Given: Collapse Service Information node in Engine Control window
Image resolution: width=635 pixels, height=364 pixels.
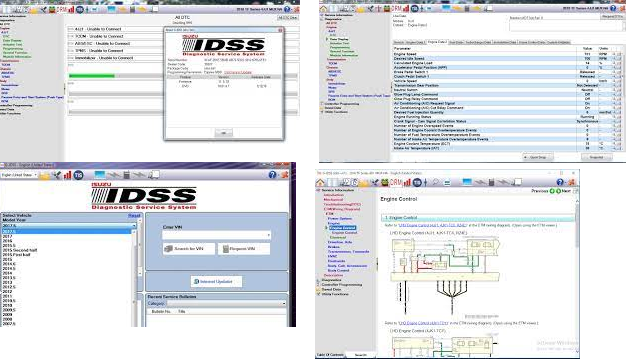Looking at the screenshot, I should (318, 190).
